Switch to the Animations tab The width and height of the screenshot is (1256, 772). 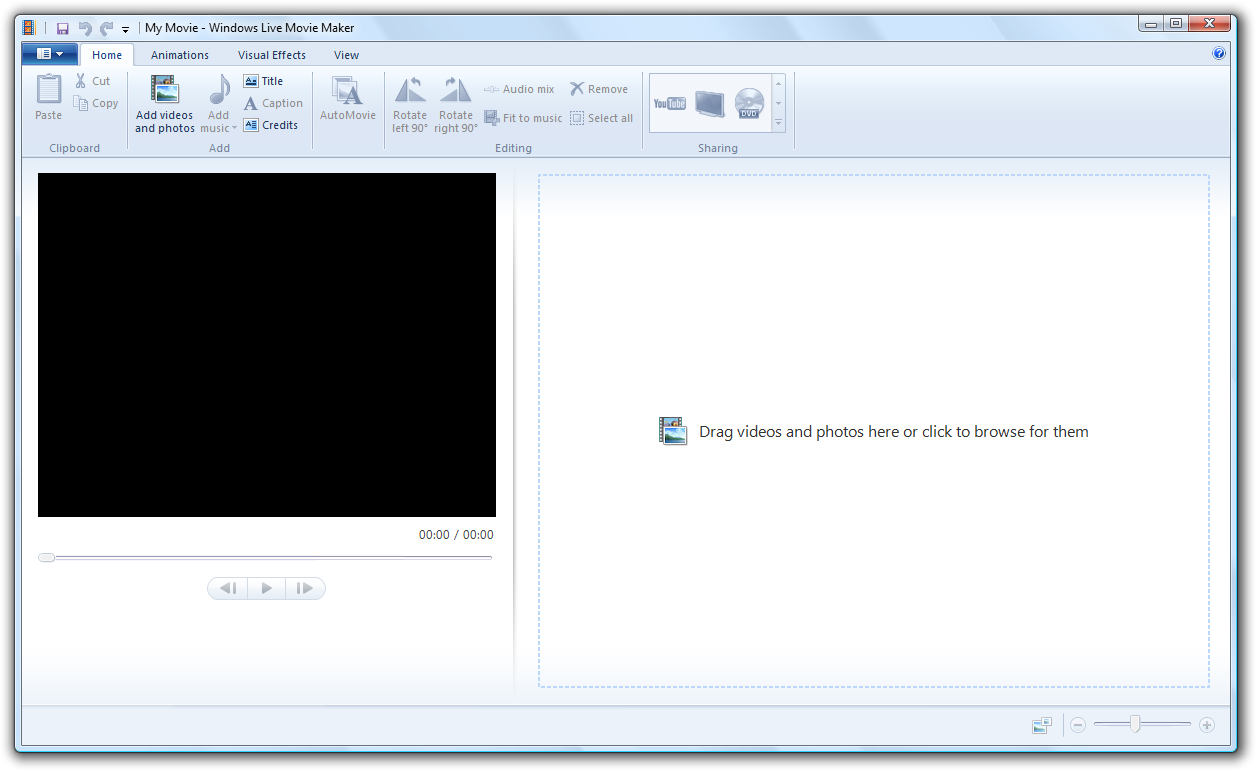click(x=180, y=55)
